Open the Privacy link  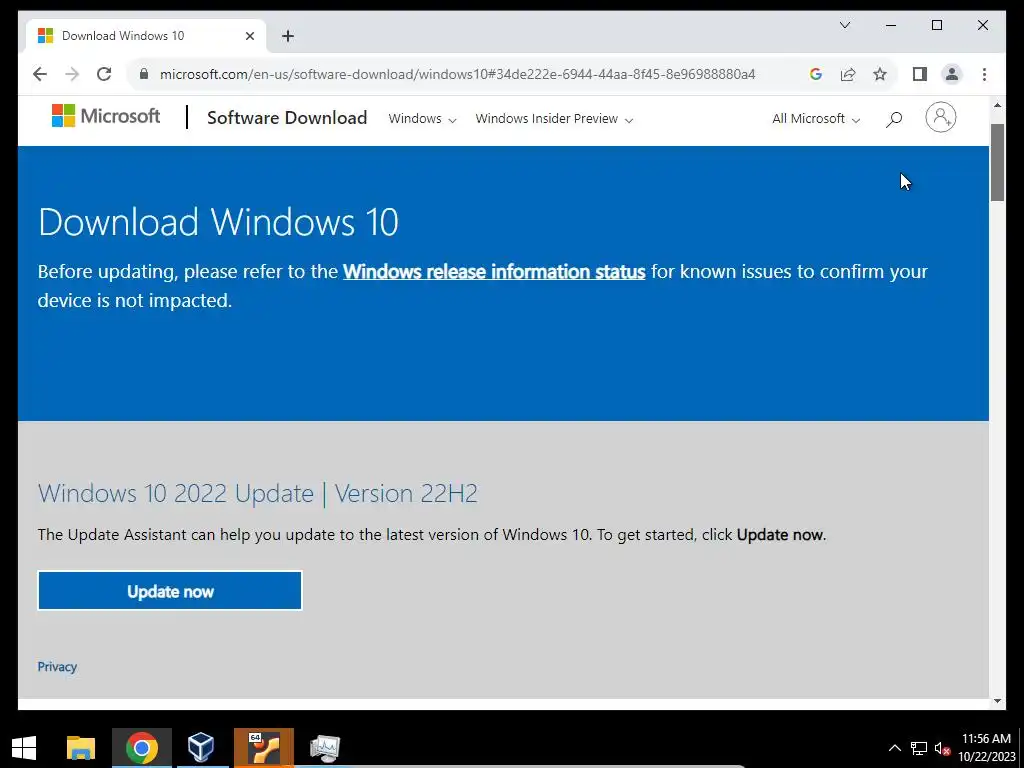point(57,667)
